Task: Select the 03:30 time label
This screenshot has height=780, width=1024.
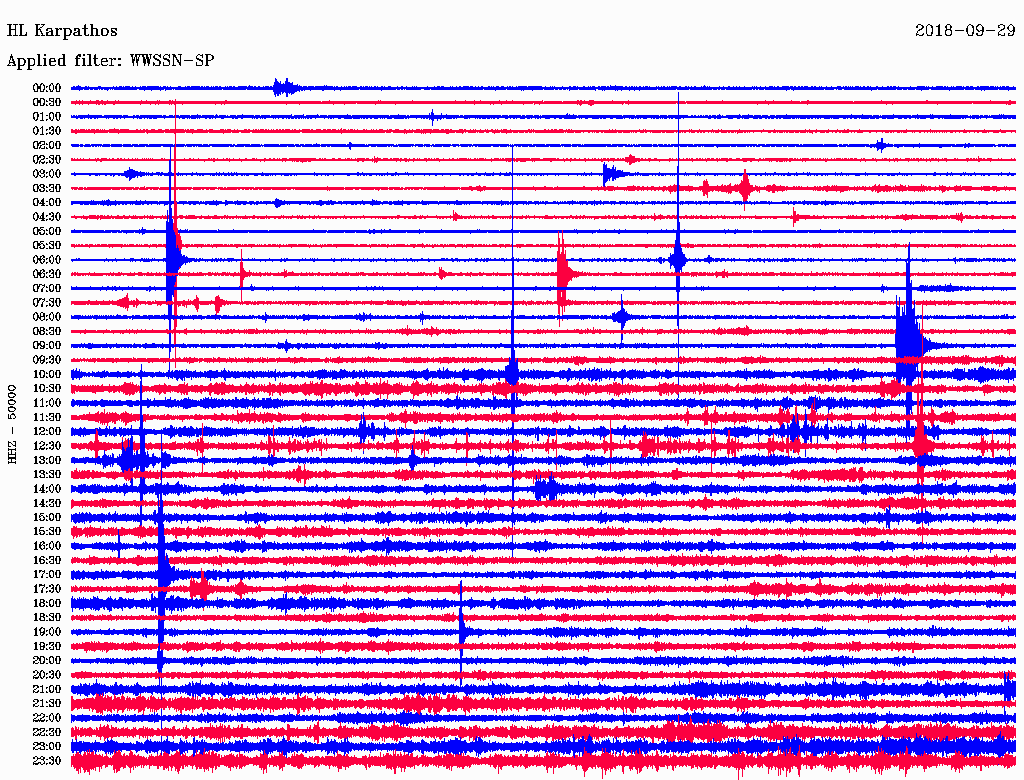Action: tap(47, 188)
